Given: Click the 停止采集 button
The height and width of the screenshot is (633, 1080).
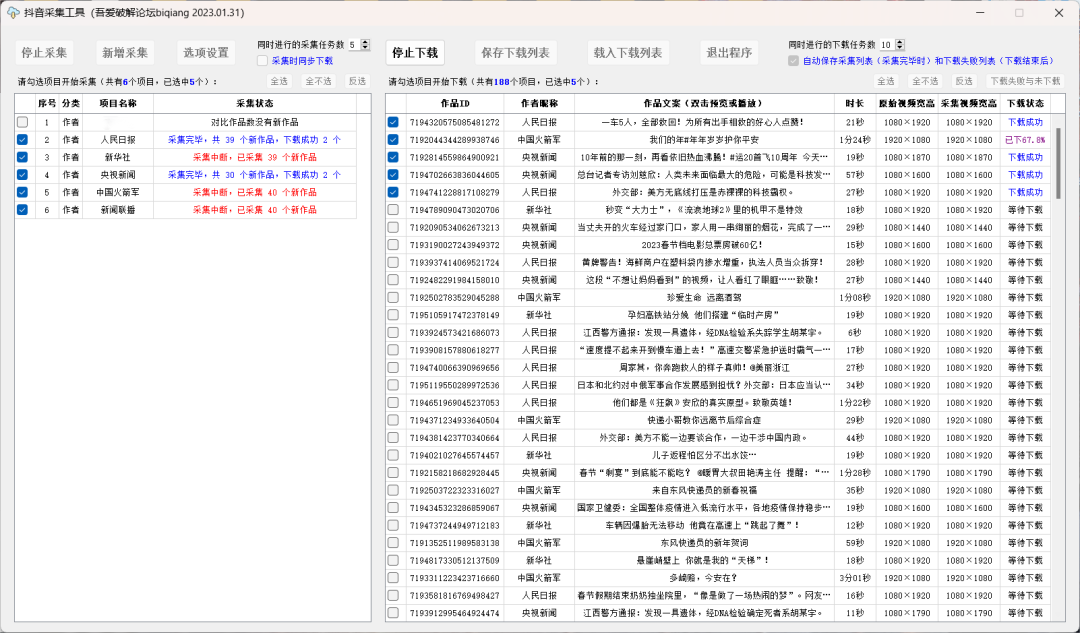Looking at the screenshot, I should click(x=44, y=53).
